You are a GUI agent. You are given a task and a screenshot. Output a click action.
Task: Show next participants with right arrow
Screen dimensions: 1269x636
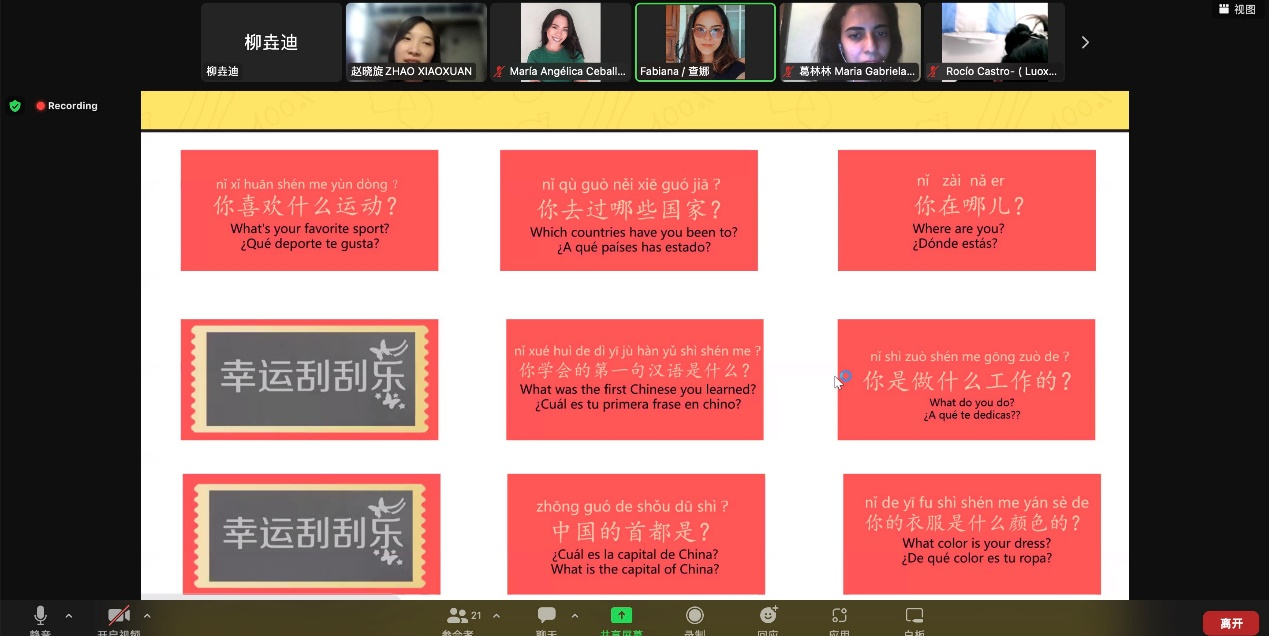click(1085, 42)
